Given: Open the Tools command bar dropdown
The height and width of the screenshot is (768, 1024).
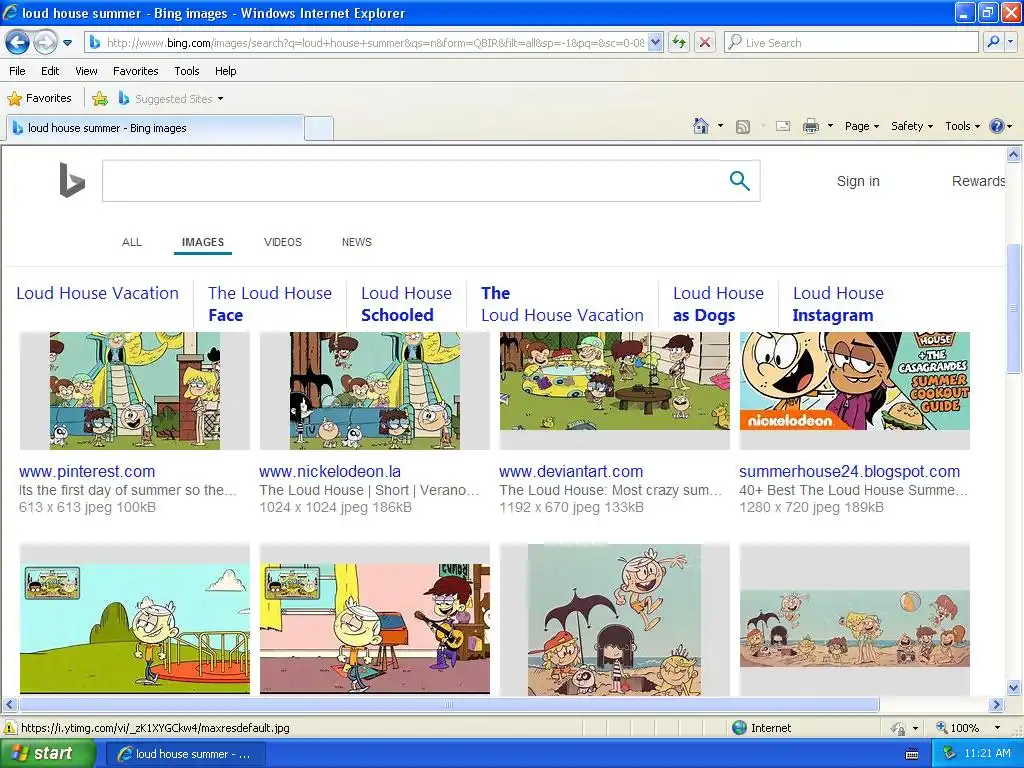Looking at the screenshot, I should pyautogui.click(x=963, y=126).
